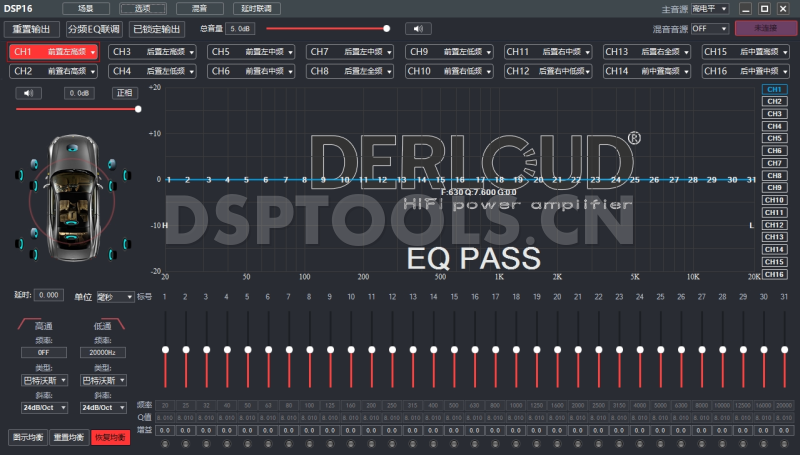Open the low-pass slope dropdown 24dB/Oct
This screenshot has height=455, width=800.
click(x=103, y=408)
